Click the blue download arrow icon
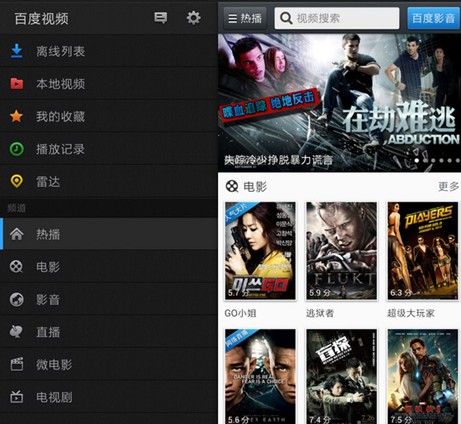The width and height of the screenshot is (461, 424). coord(16,51)
